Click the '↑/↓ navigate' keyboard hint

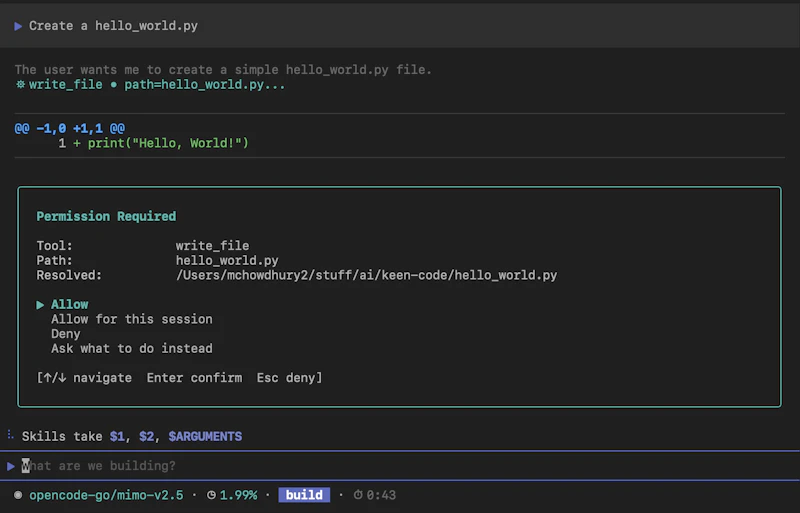point(88,378)
